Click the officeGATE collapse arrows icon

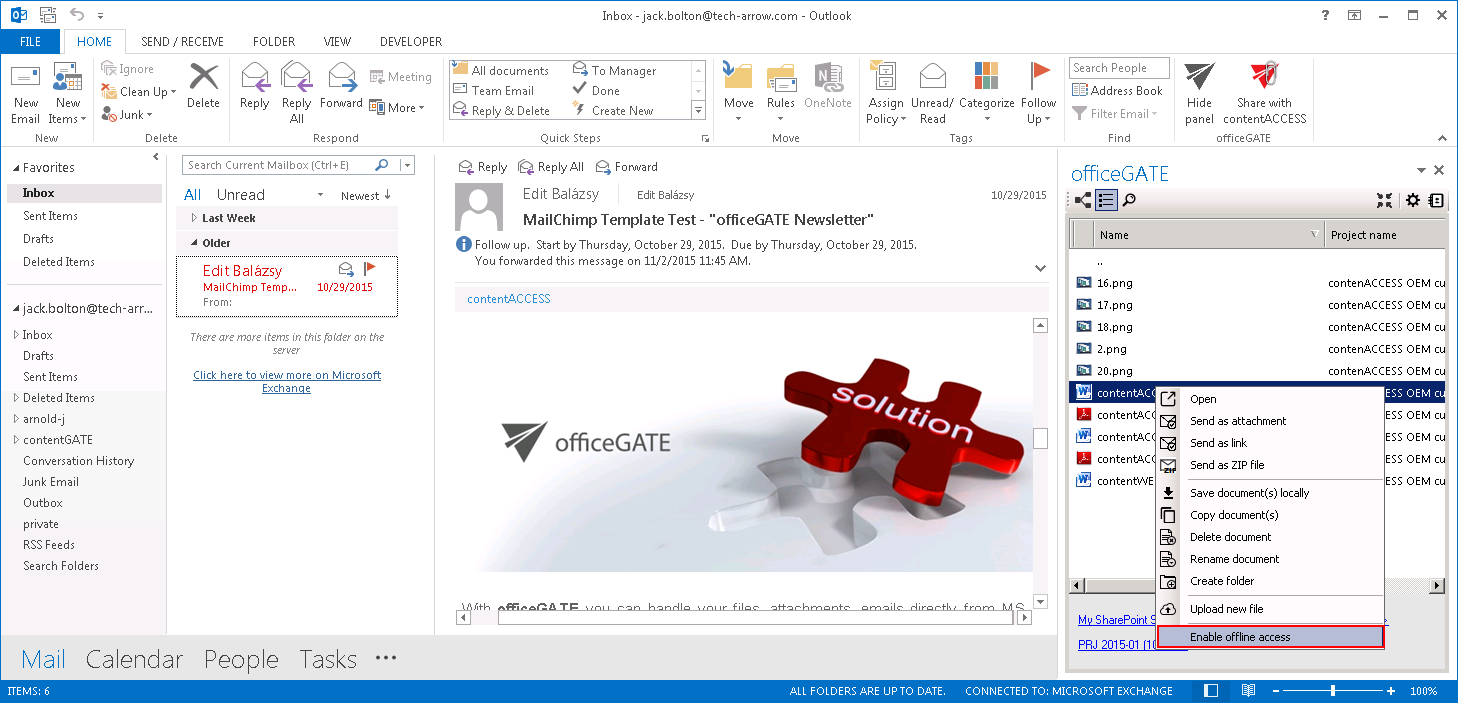coord(1384,200)
